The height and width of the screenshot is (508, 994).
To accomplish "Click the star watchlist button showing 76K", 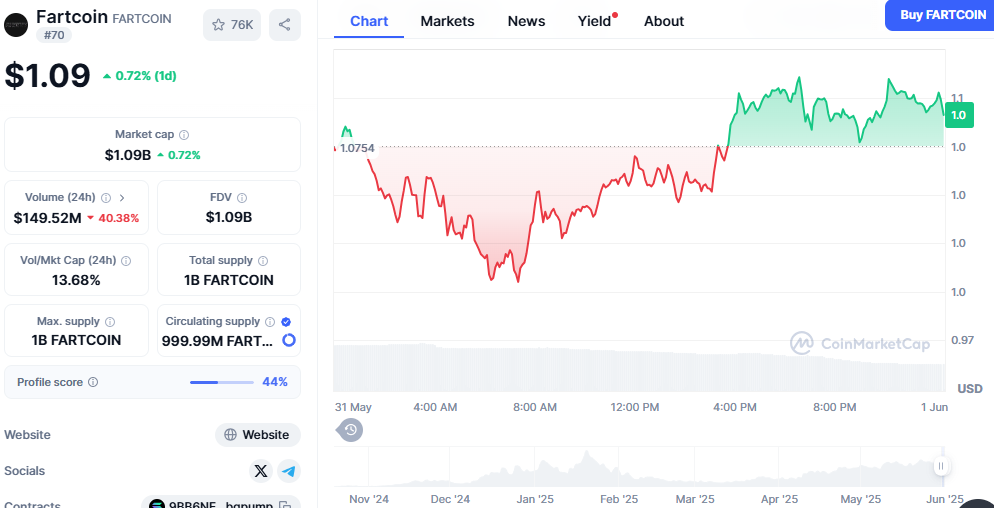I will [232, 25].
